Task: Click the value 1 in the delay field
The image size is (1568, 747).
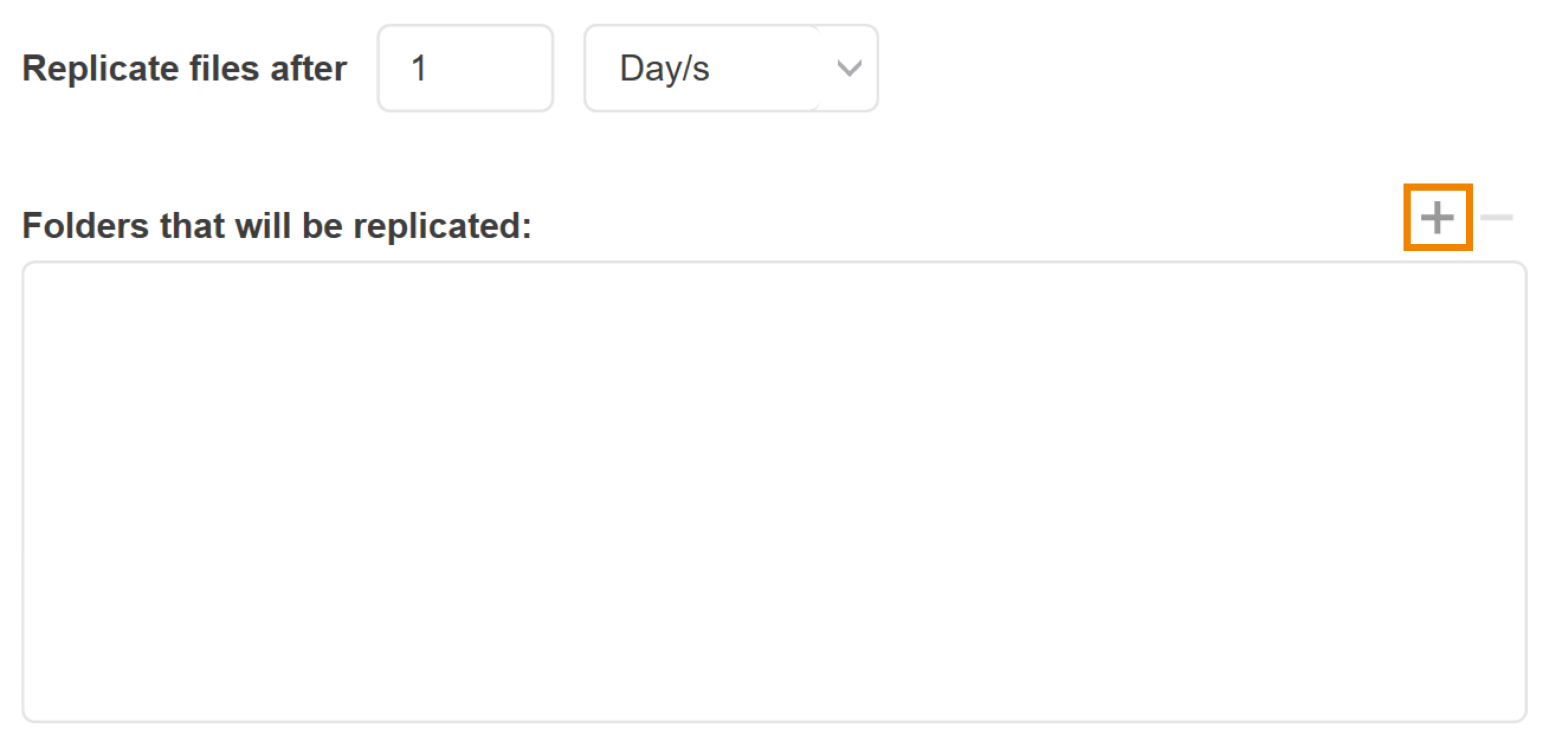Action: tap(419, 68)
